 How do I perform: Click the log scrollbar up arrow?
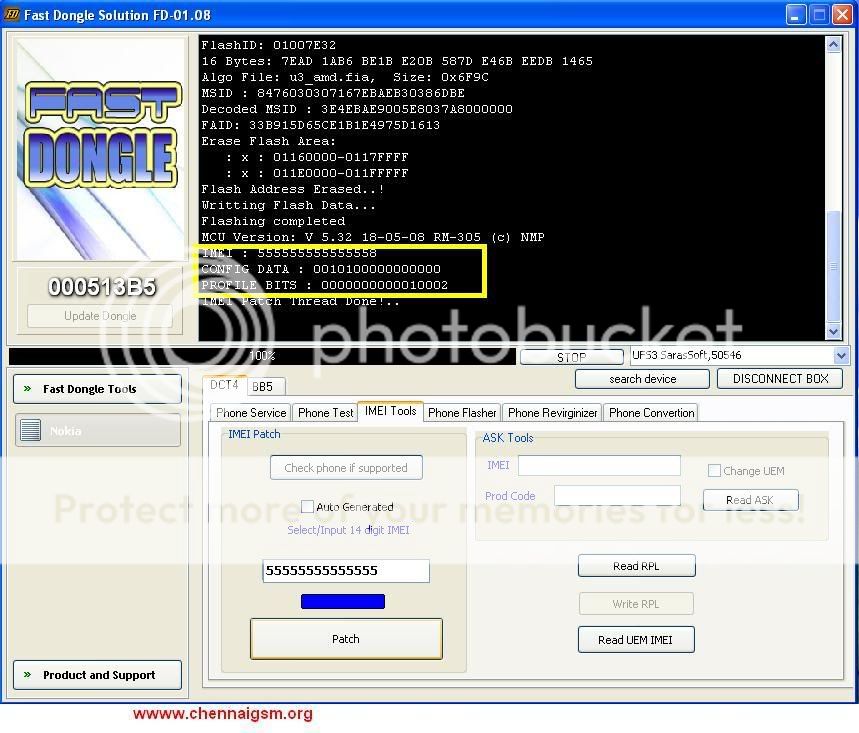pyautogui.click(x=833, y=45)
